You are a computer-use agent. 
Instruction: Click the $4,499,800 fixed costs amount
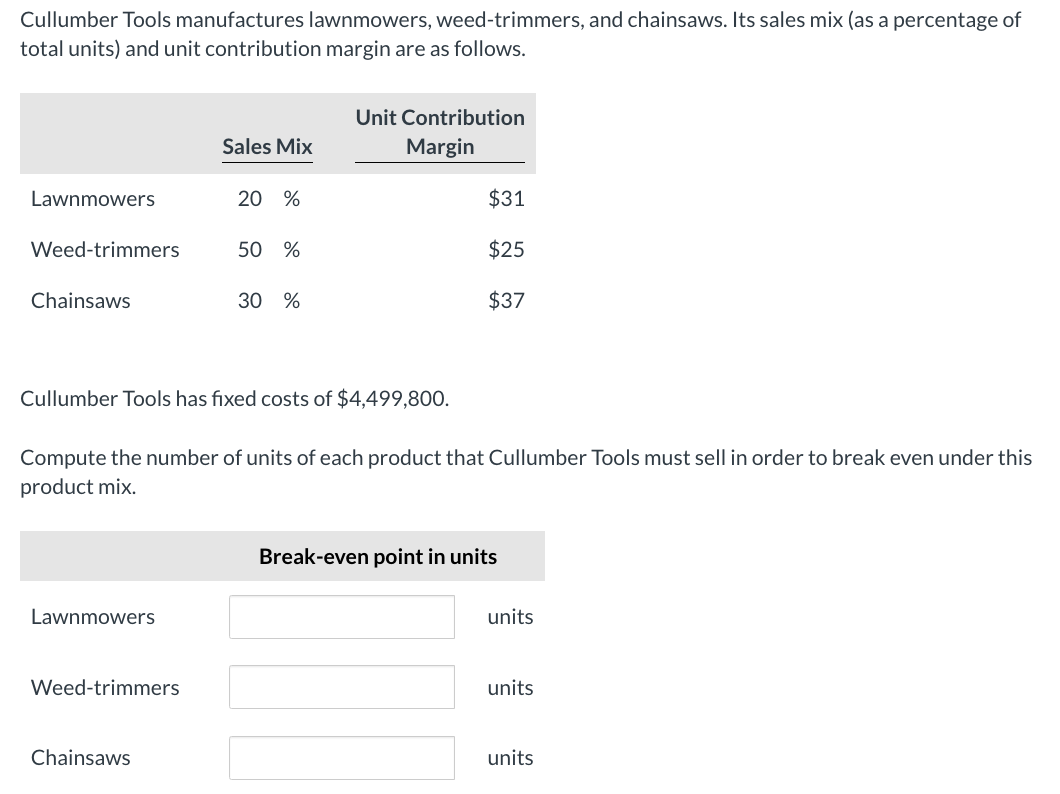(x=392, y=400)
